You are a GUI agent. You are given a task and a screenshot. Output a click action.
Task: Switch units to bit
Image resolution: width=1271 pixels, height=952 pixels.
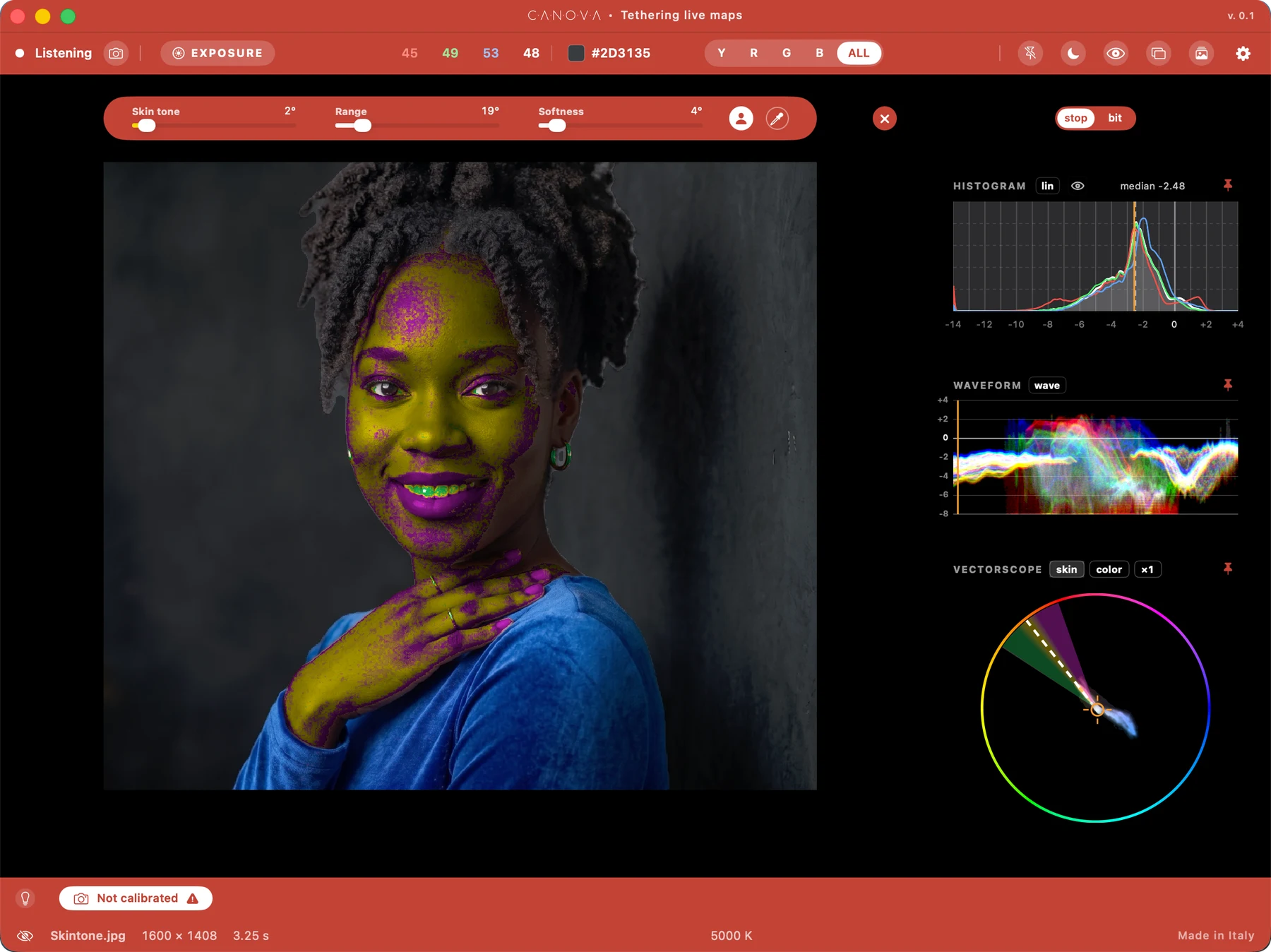click(1115, 118)
